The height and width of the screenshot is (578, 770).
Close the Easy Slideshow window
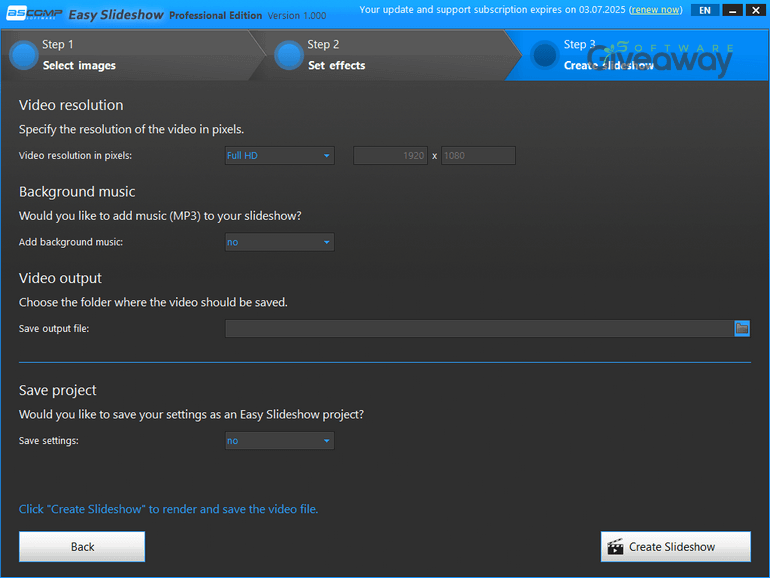tap(756, 10)
